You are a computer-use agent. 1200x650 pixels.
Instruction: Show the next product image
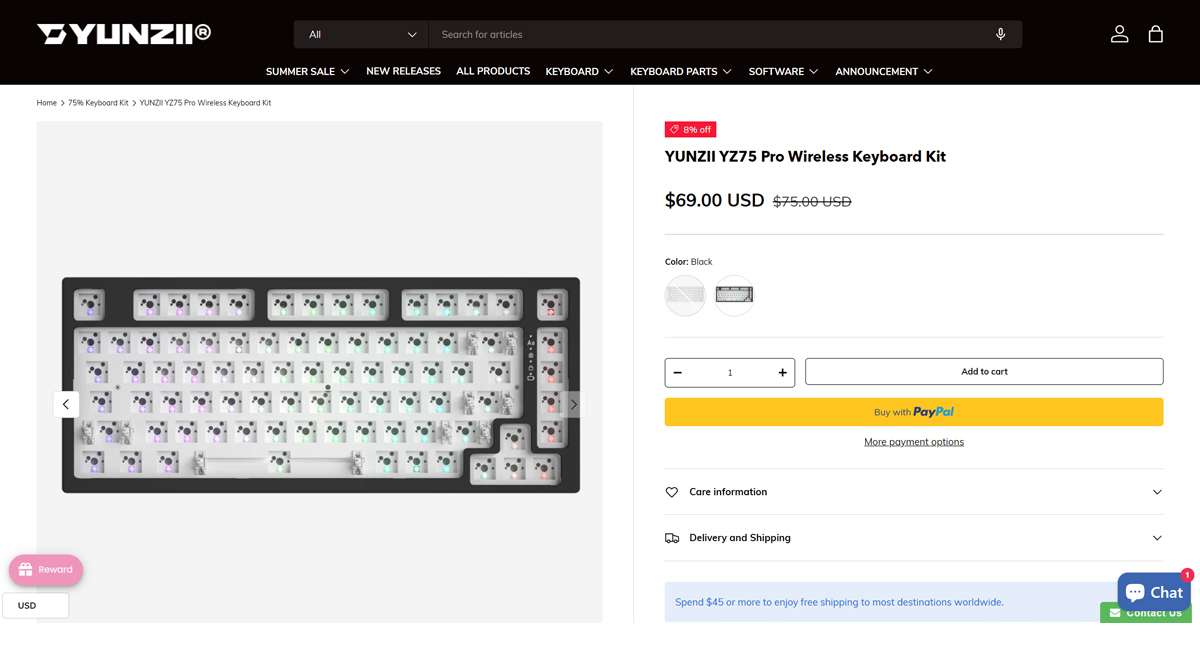(573, 404)
